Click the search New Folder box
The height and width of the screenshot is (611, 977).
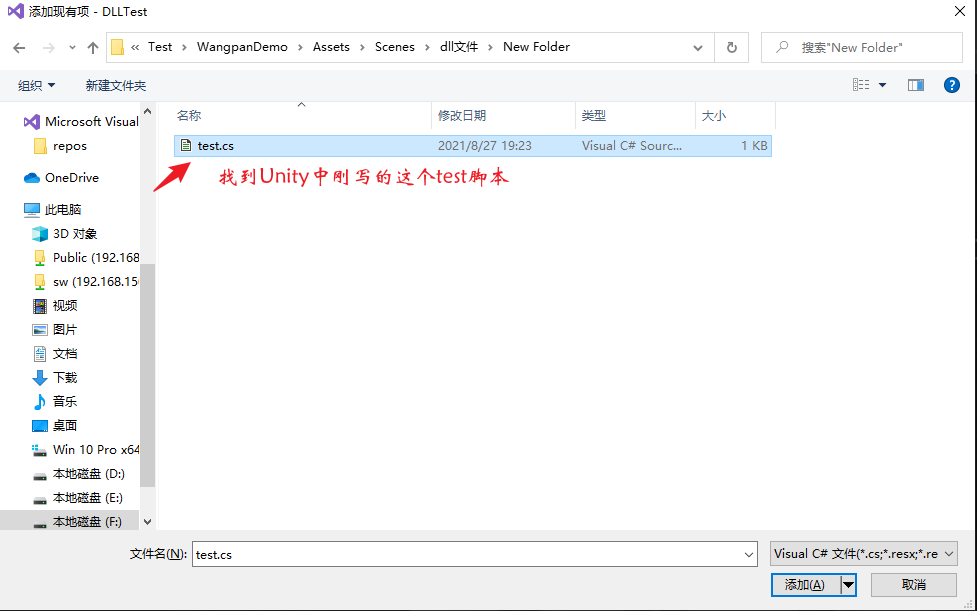pyautogui.click(x=862, y=47)
